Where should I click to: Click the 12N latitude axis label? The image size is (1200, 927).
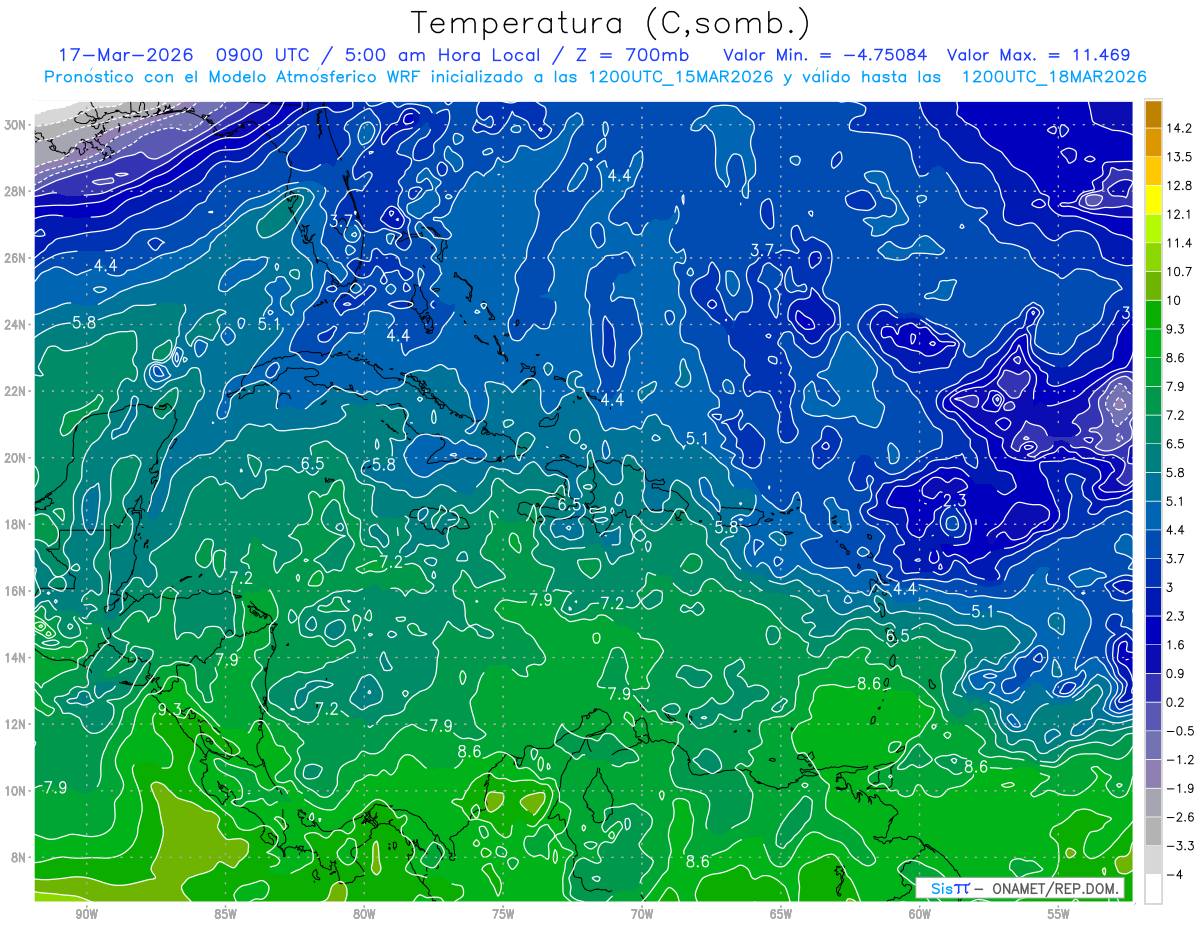[17, 724]
